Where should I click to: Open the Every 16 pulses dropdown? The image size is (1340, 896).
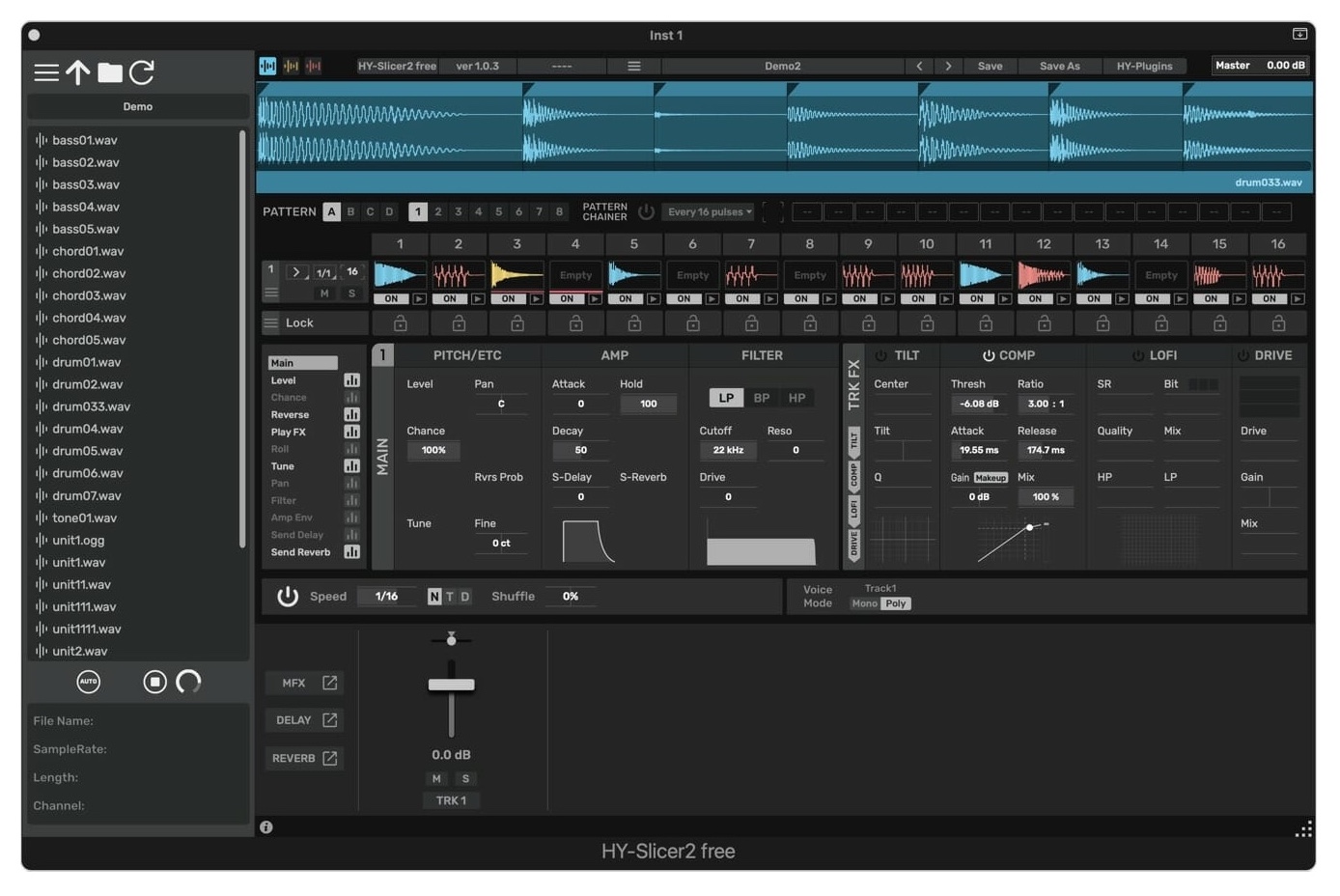pos(708,211)
